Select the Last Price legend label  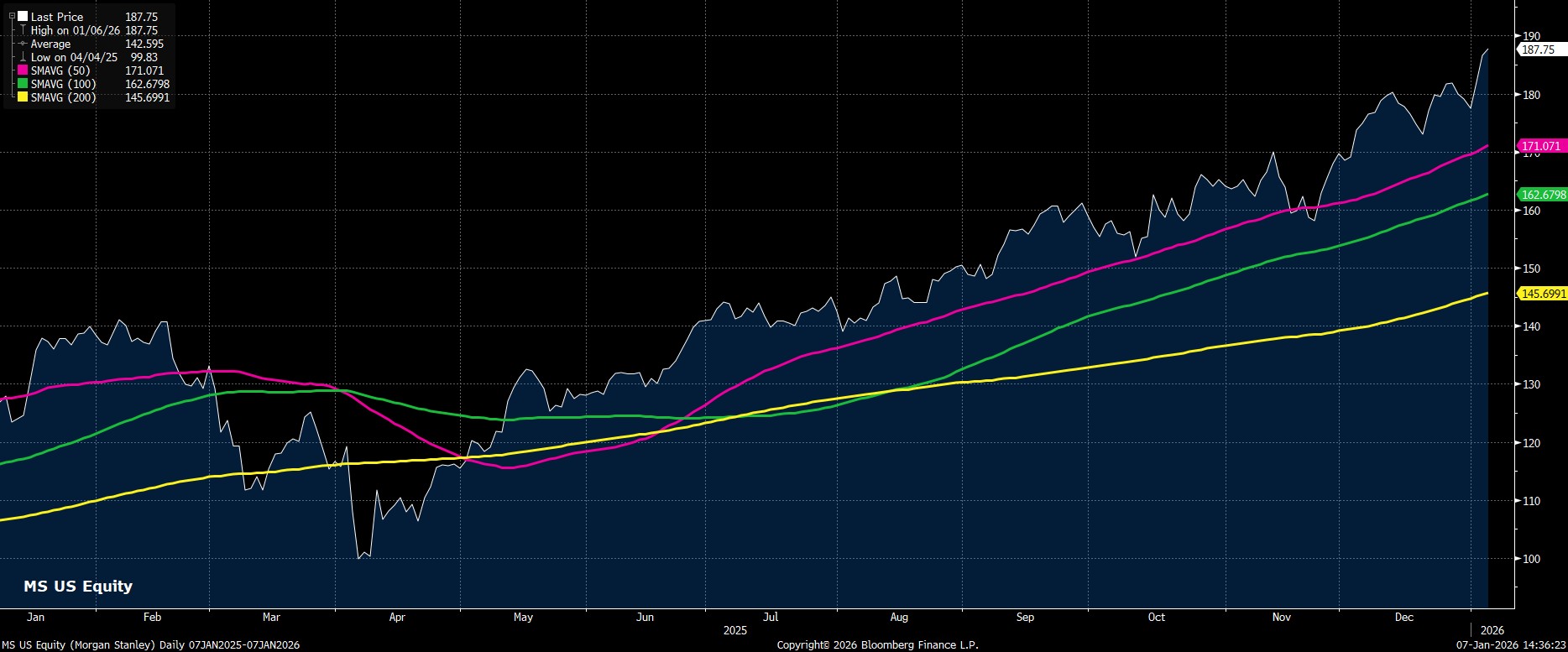pos(57,17)
